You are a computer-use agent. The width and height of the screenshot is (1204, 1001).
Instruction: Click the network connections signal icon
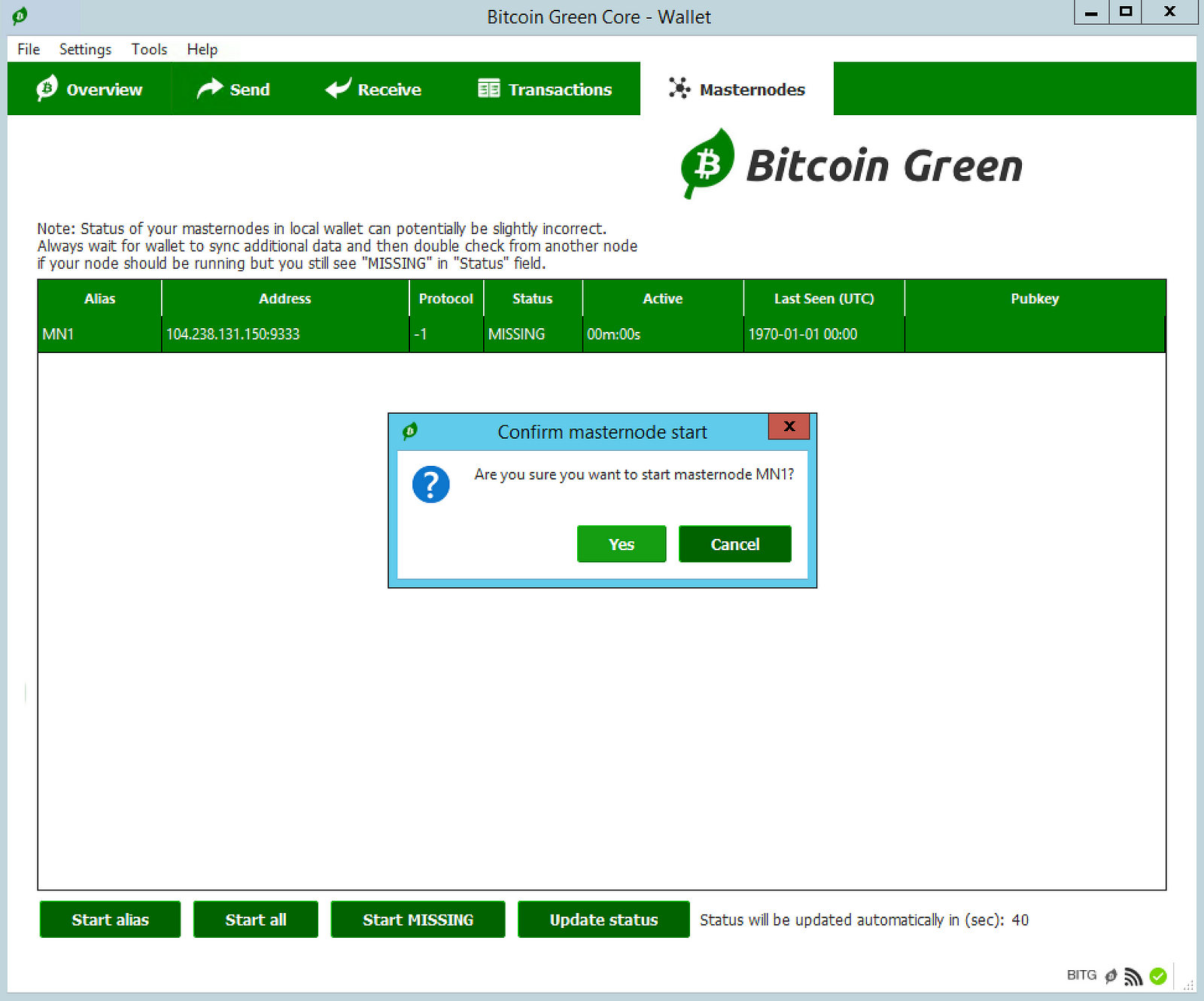click(1133, 976)
